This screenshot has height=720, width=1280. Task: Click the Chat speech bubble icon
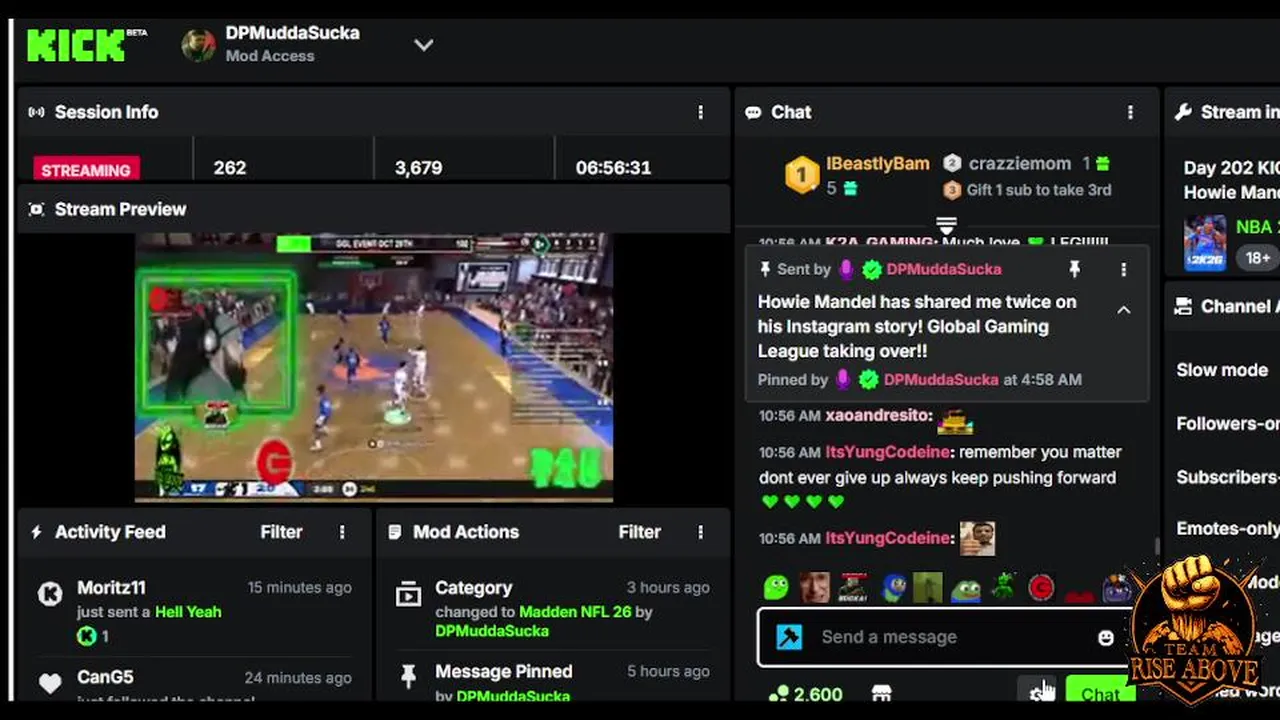click(x=753, y=112)
